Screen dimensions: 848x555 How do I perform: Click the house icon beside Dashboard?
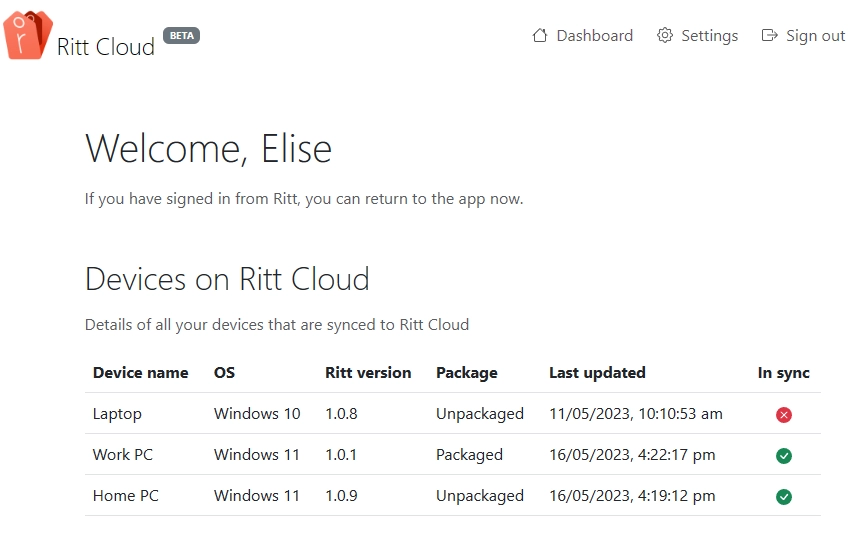(540, 36)
